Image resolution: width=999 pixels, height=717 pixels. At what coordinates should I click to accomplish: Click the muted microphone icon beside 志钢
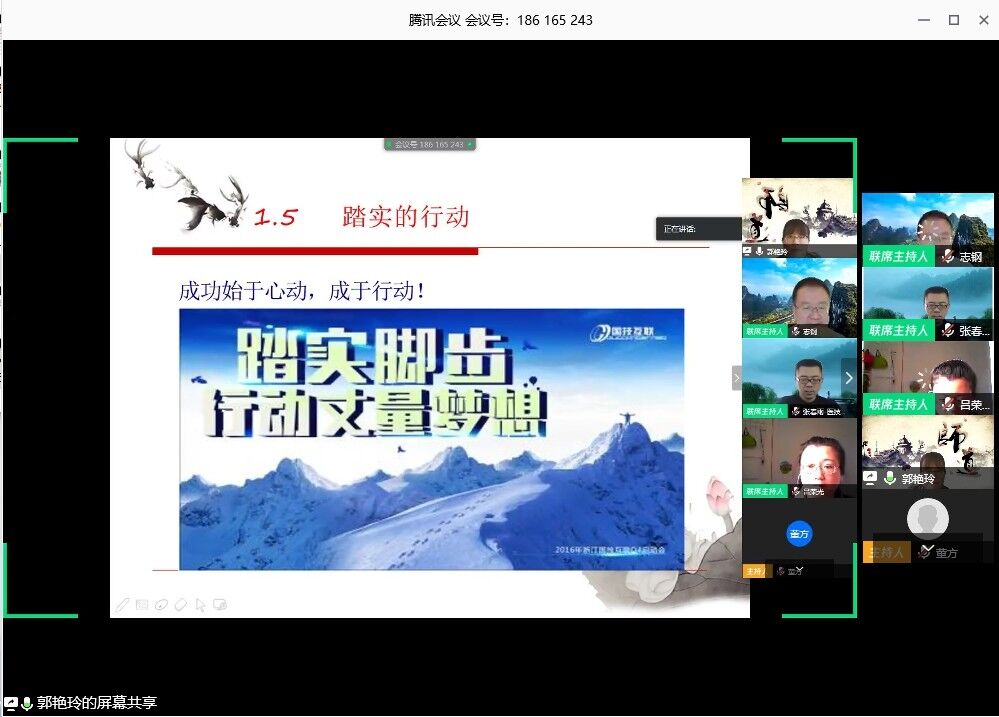coord(947,257)
